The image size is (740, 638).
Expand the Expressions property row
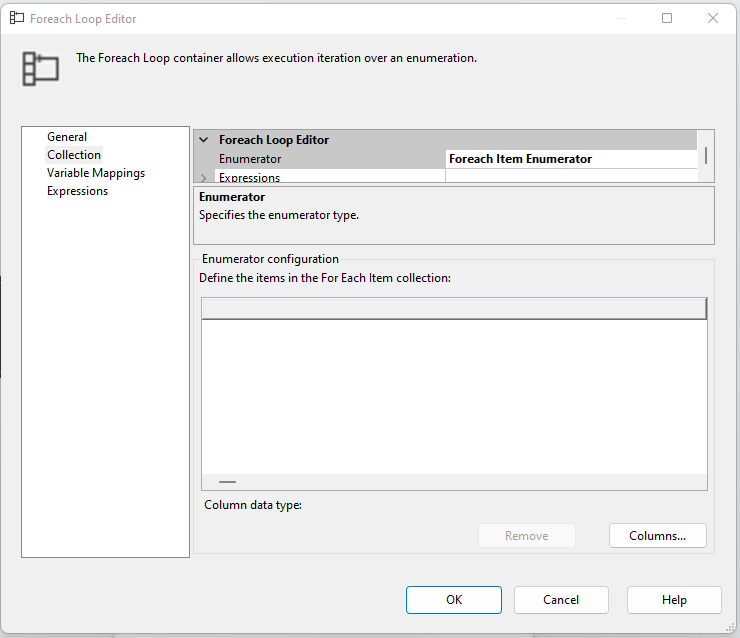[x=204, y=178]
